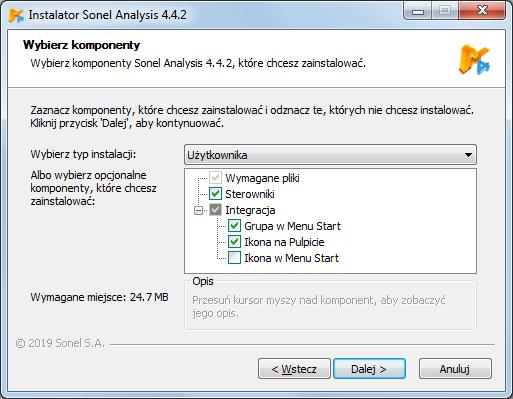This screenshot has width=513, height=399.
Task: Go back with the Wstecz button
Action: point(294,369)
